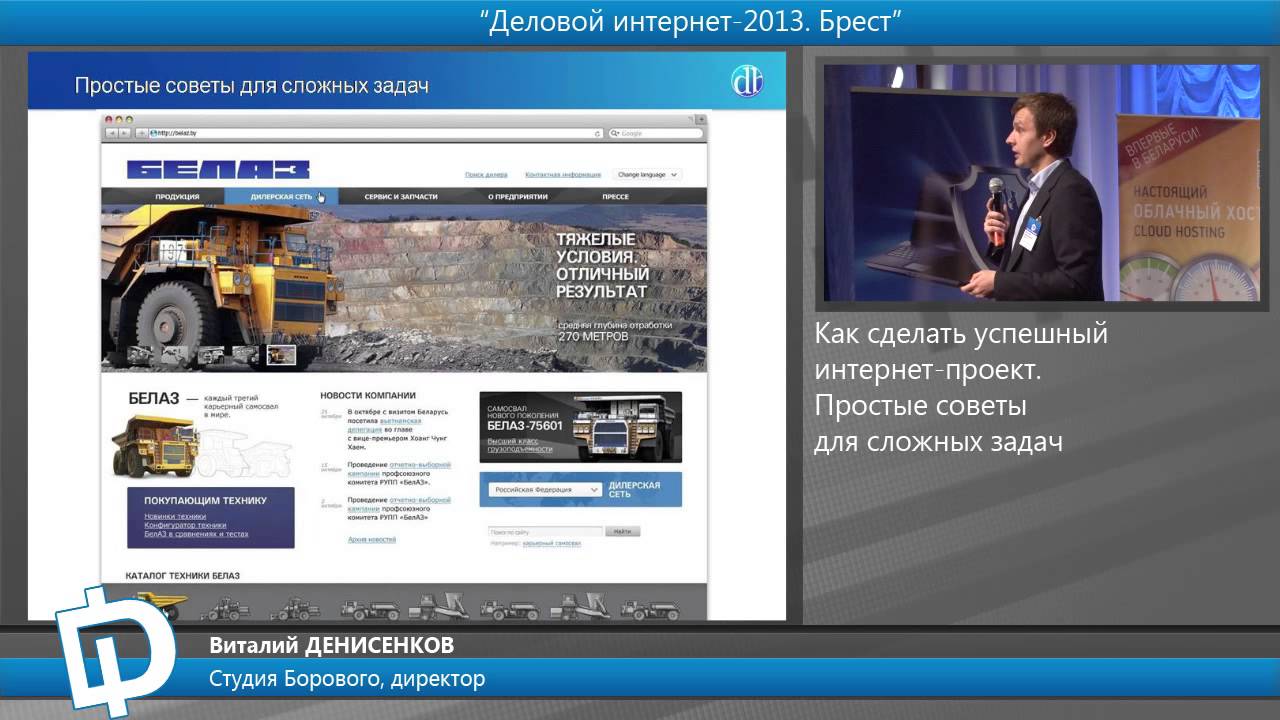Click the 'Новости компании' heading
Screen dimensions: 1280x720
pyautogui.click(x=367, y=395)
